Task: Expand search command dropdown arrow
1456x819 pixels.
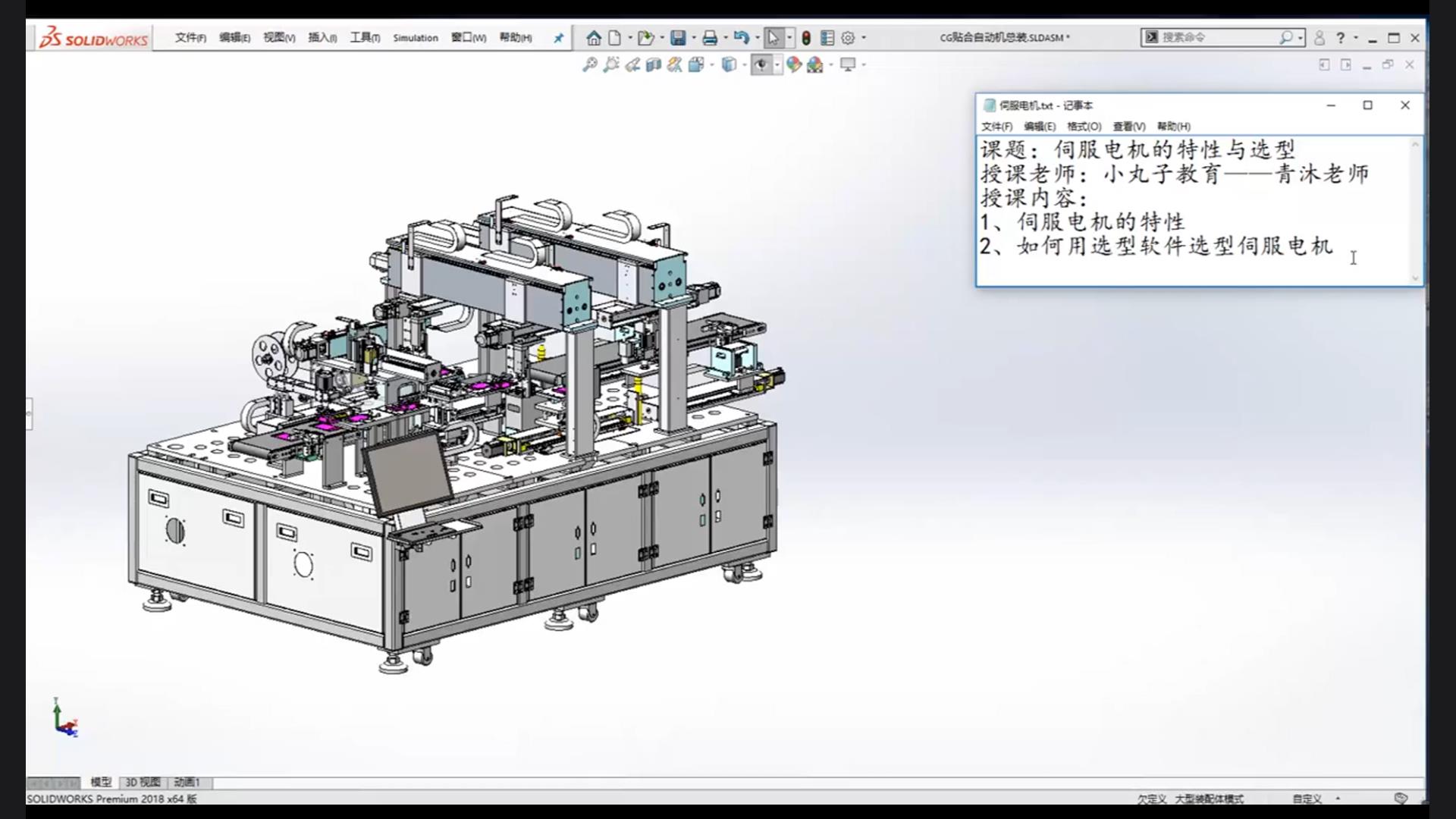Action: [1301, 37]
